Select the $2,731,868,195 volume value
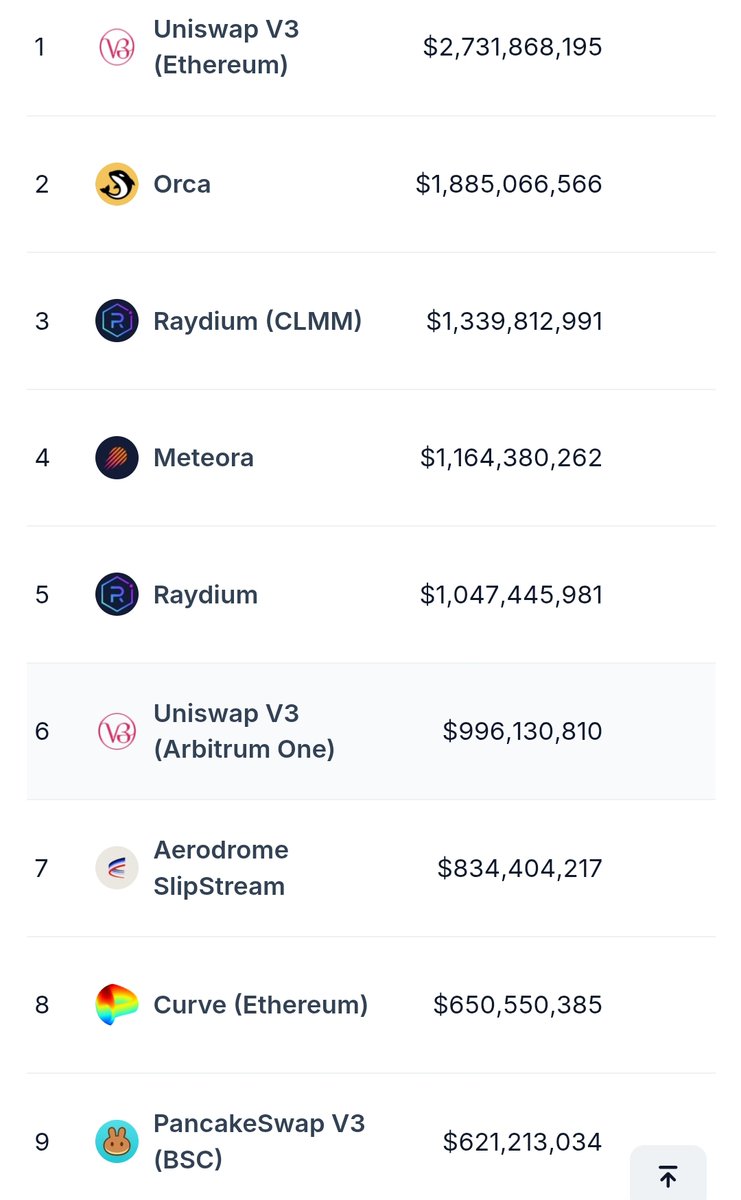 click(x=513, y=47)
